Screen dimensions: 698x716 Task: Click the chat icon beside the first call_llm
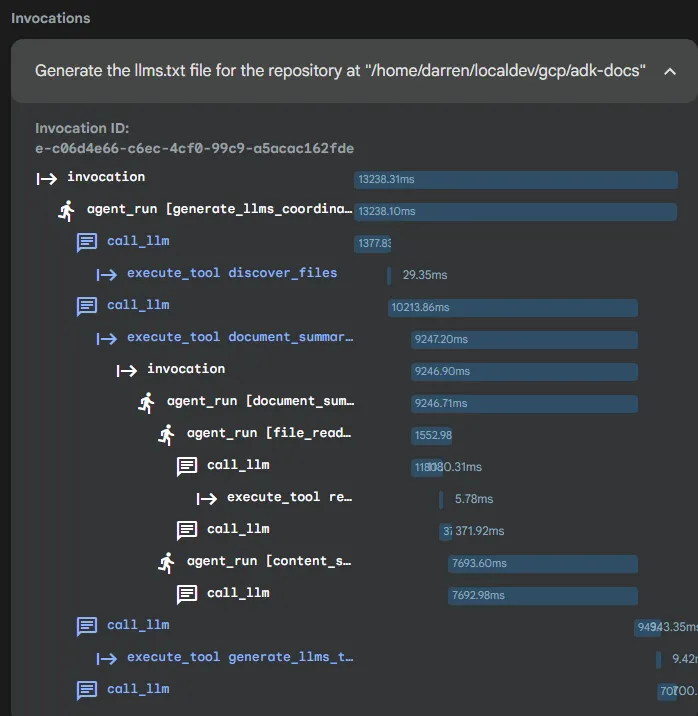point(87,242)
